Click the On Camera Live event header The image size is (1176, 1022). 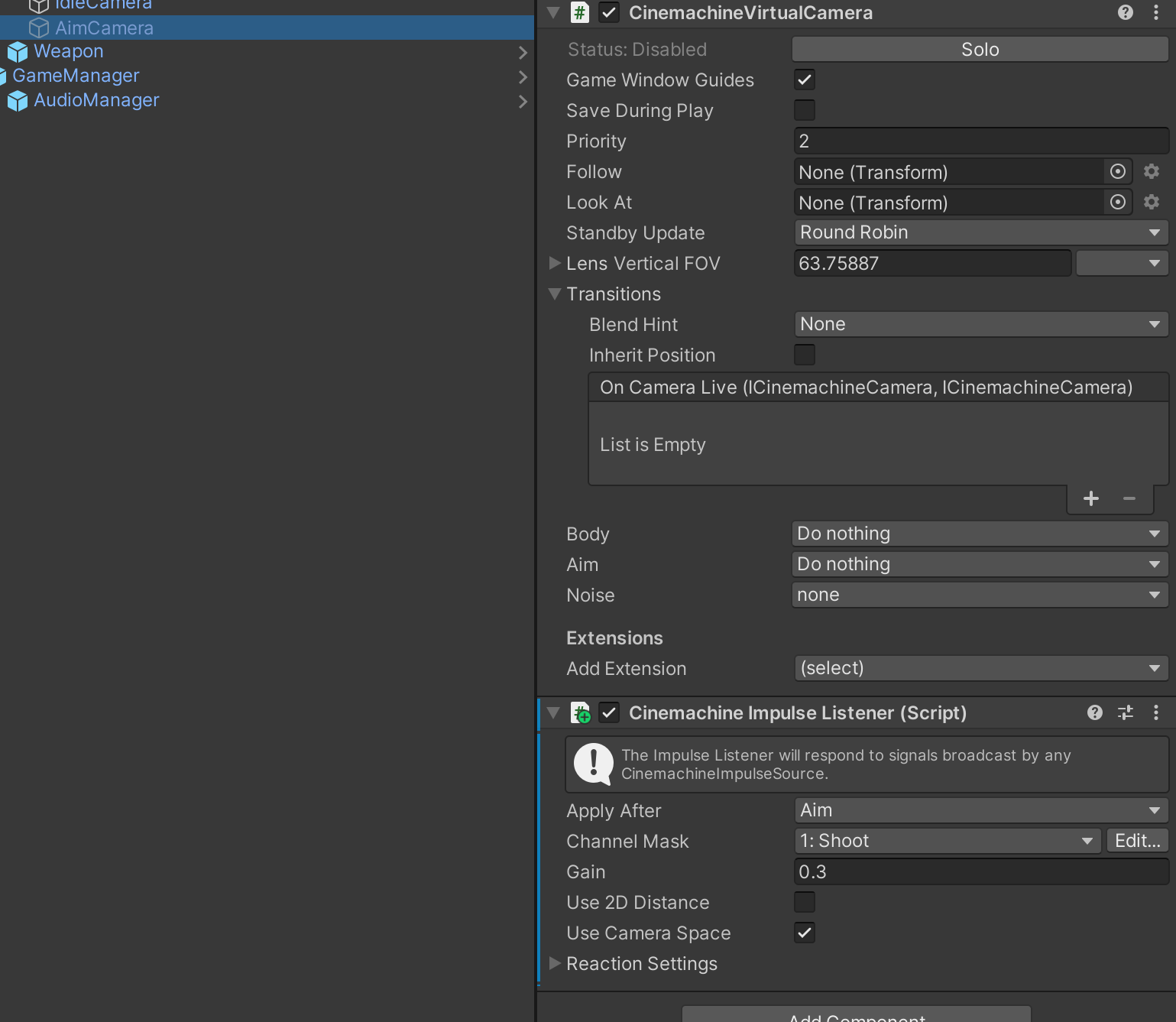point(878,387)
